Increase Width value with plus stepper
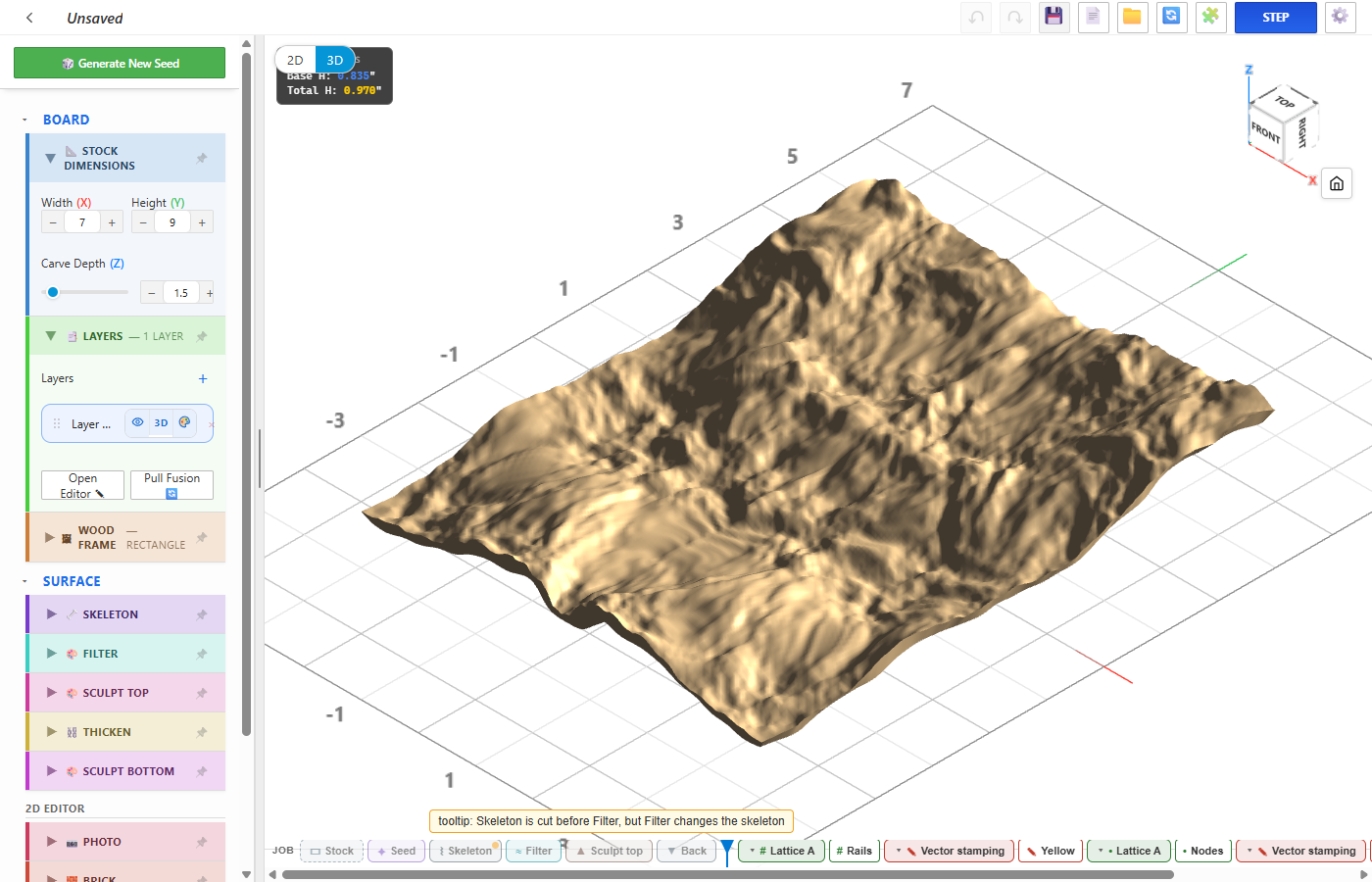Viewport: 1372px width, 882px height. (112, 222)
